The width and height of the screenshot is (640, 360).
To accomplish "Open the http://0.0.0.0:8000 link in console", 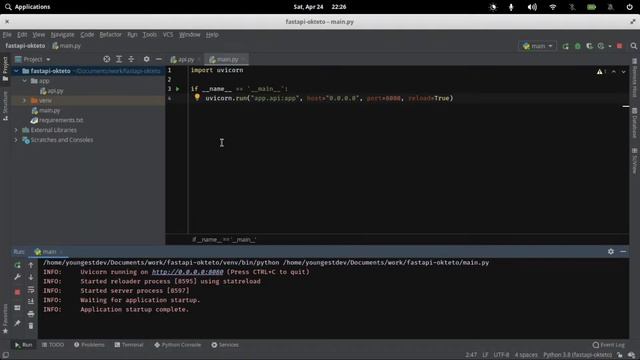I will click(187, 272).
